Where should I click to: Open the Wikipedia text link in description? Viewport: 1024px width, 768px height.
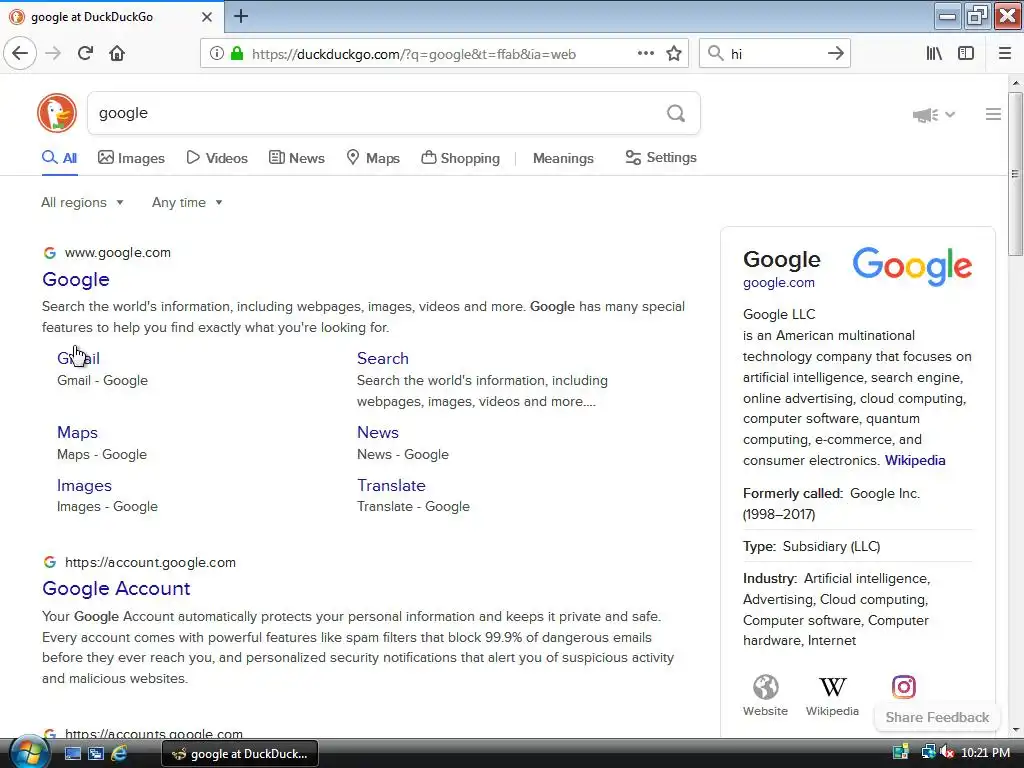pos(915,460)
